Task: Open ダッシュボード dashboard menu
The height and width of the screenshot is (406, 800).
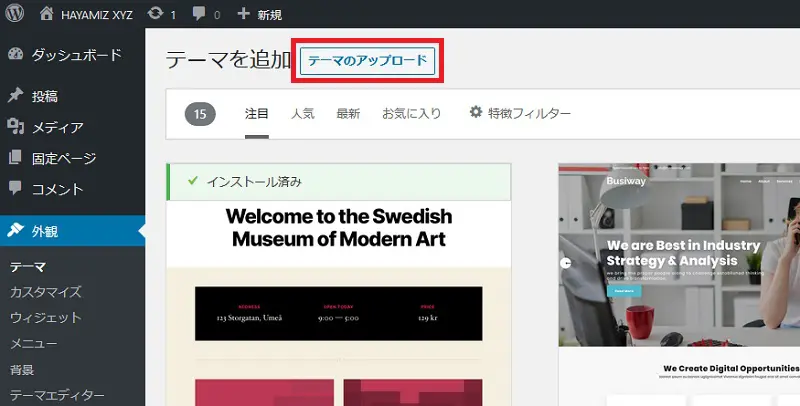Action: (76, 55)
